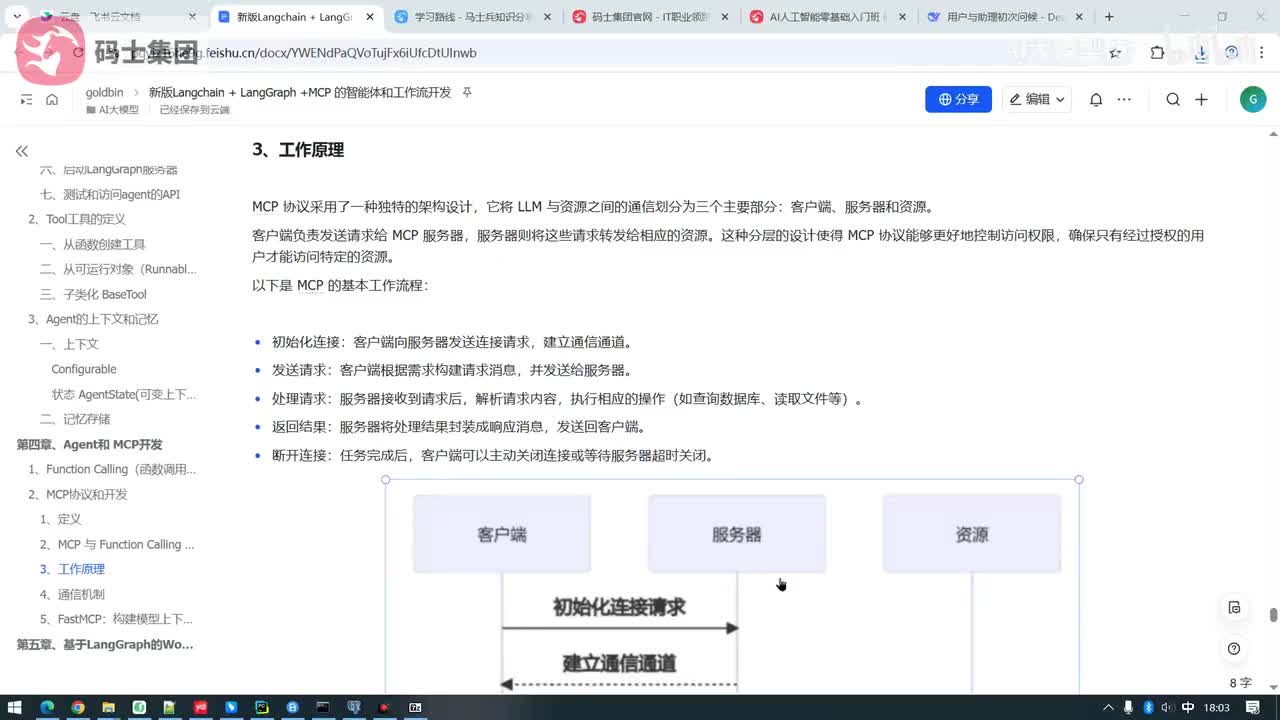Viewport: 1280px width, 720px height.
Task: Switch to the 学习路线 browser tab
Action: (x=471, y=17)
